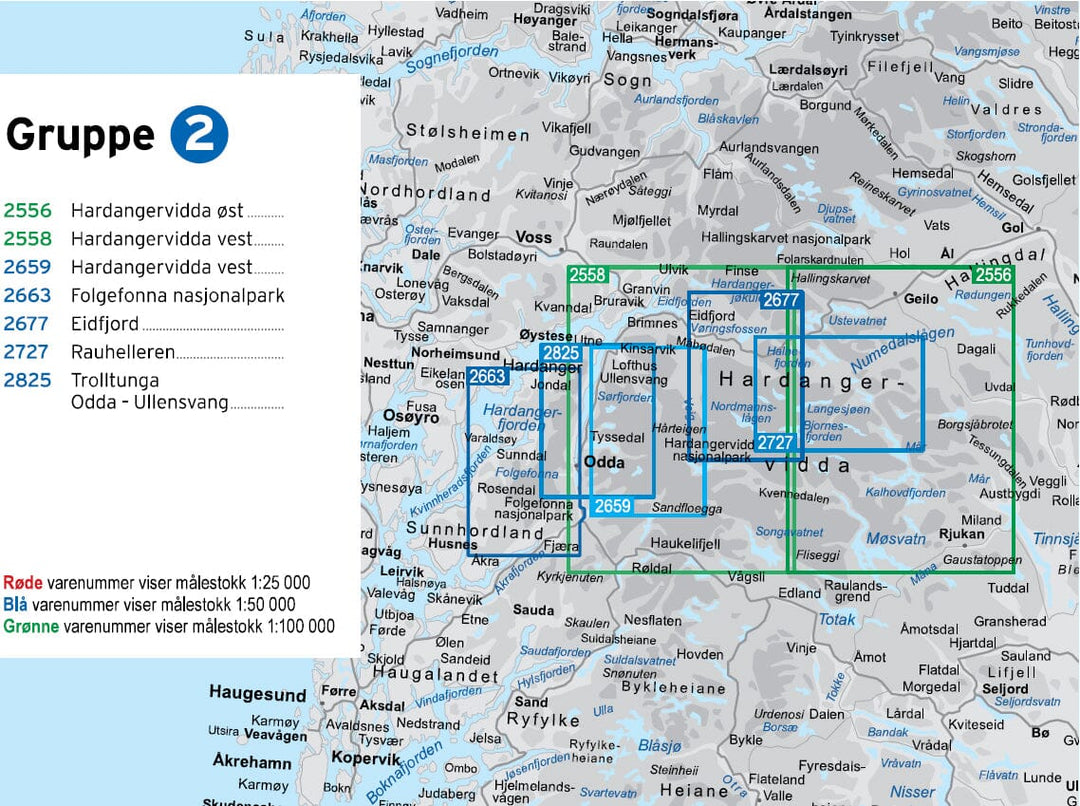The width and height of the screenshot is (1080, 806).
Task: Click the 'Finse' place label
Action: 741,271
